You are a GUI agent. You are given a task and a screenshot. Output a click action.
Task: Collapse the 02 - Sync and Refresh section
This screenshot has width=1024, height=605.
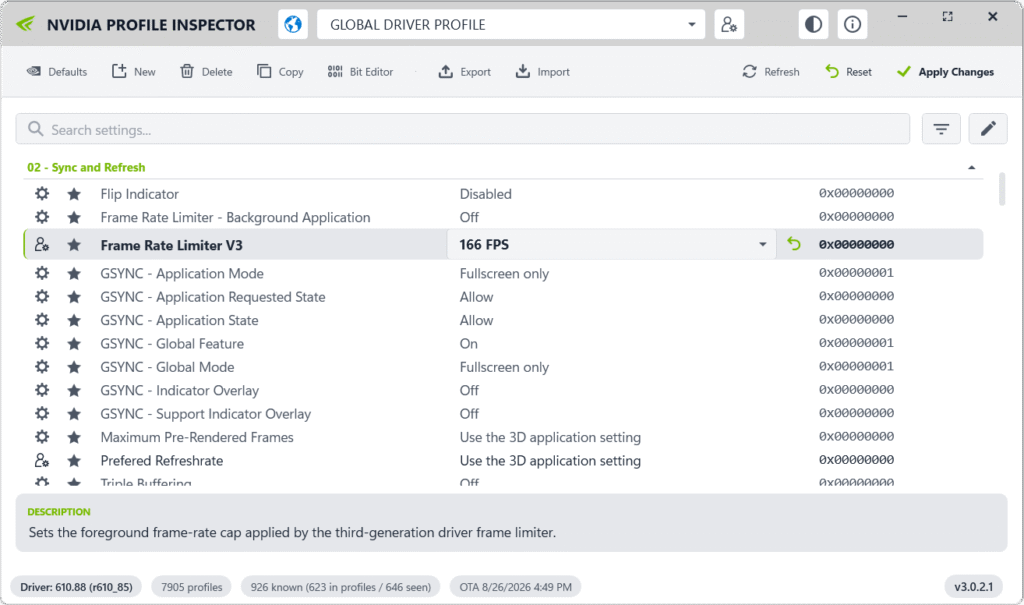tap(972, 168)
